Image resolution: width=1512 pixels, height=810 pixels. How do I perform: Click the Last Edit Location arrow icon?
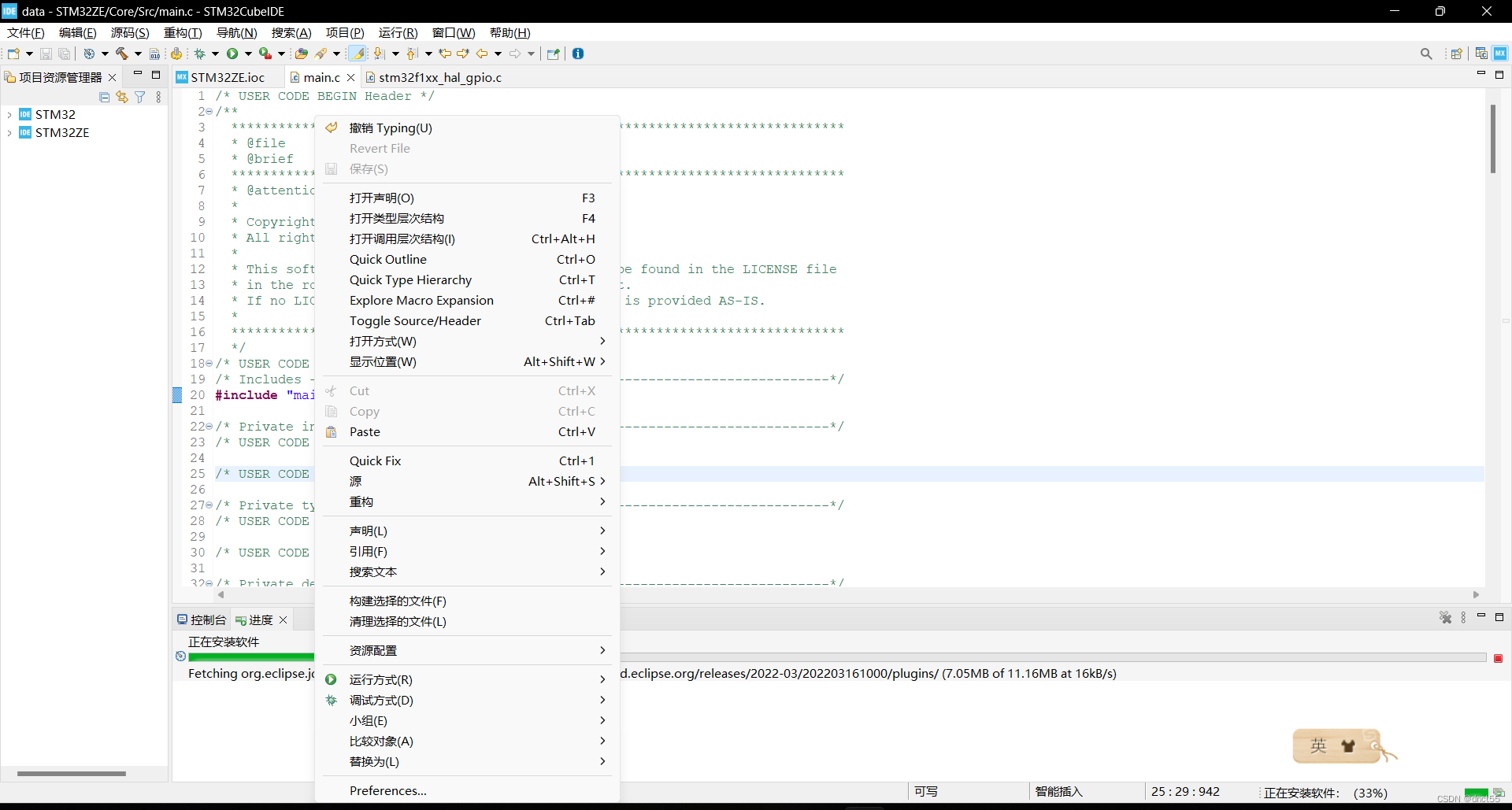click(445, 54)
